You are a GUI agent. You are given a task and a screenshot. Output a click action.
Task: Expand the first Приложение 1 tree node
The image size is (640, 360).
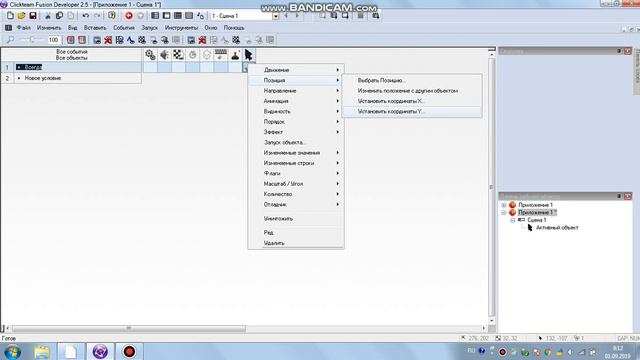[x=504, y=205]
